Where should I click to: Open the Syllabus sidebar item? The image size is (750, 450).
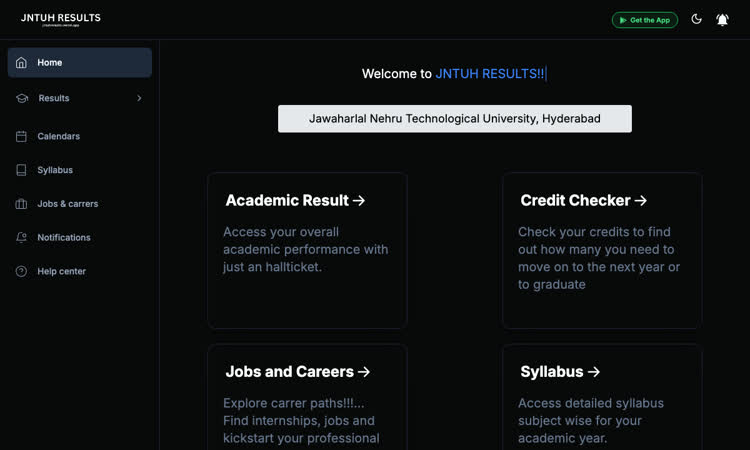[80, 170]
